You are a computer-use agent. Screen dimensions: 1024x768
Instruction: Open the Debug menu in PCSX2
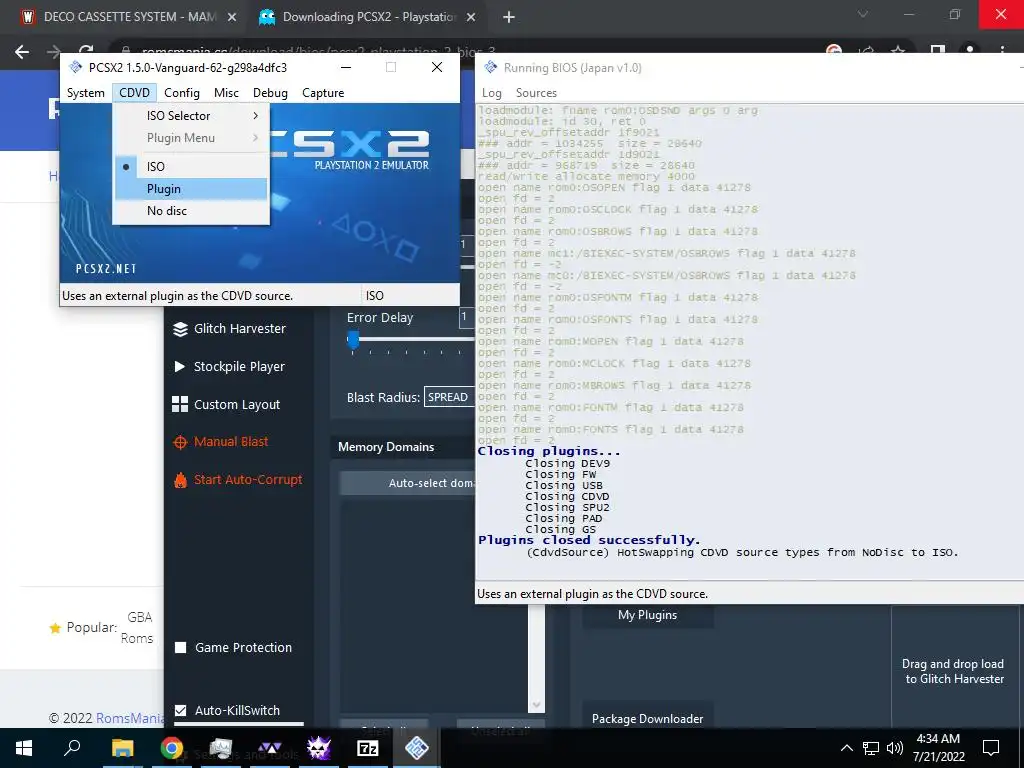(270, 93)
